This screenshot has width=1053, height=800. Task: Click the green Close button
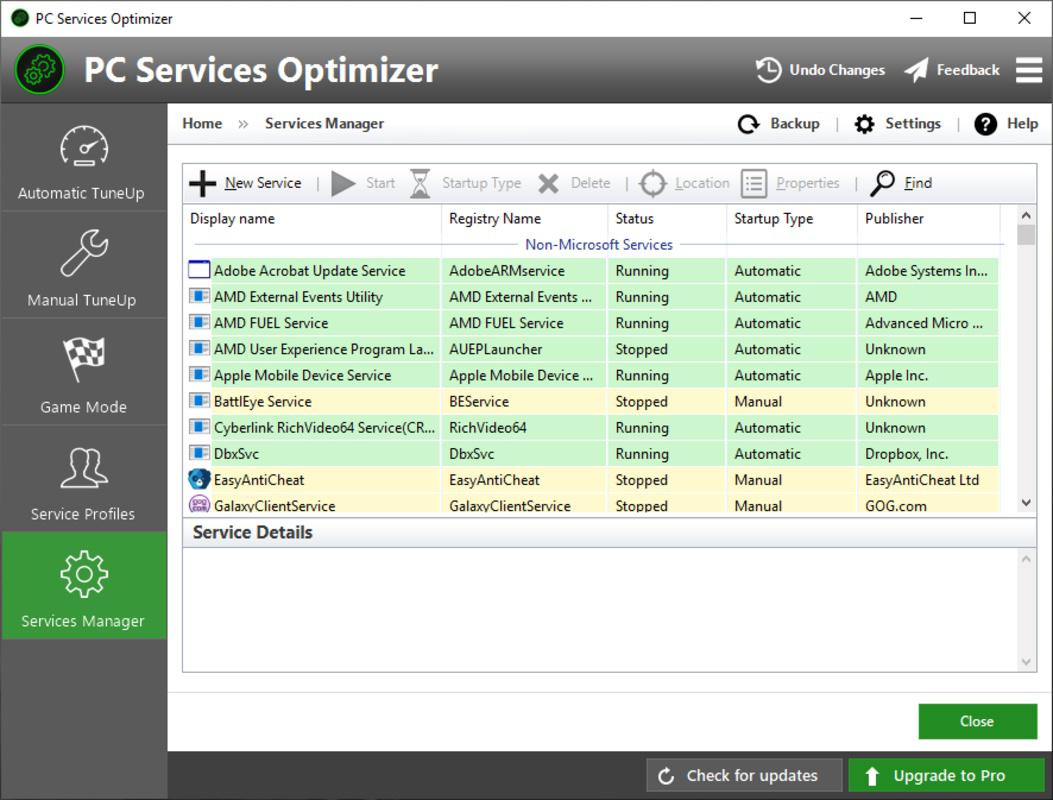point(977,721)
